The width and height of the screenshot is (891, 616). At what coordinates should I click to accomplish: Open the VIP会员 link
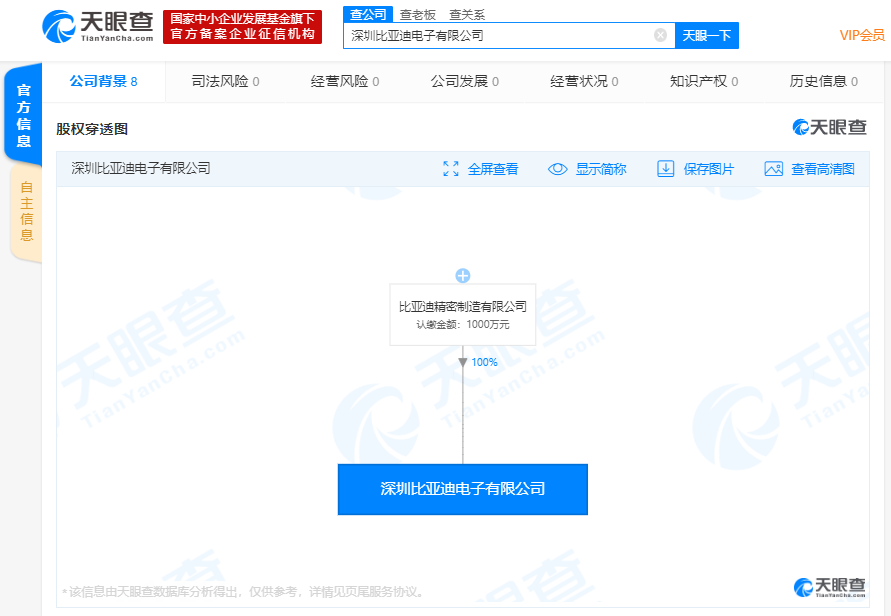[x=862, y=35]
